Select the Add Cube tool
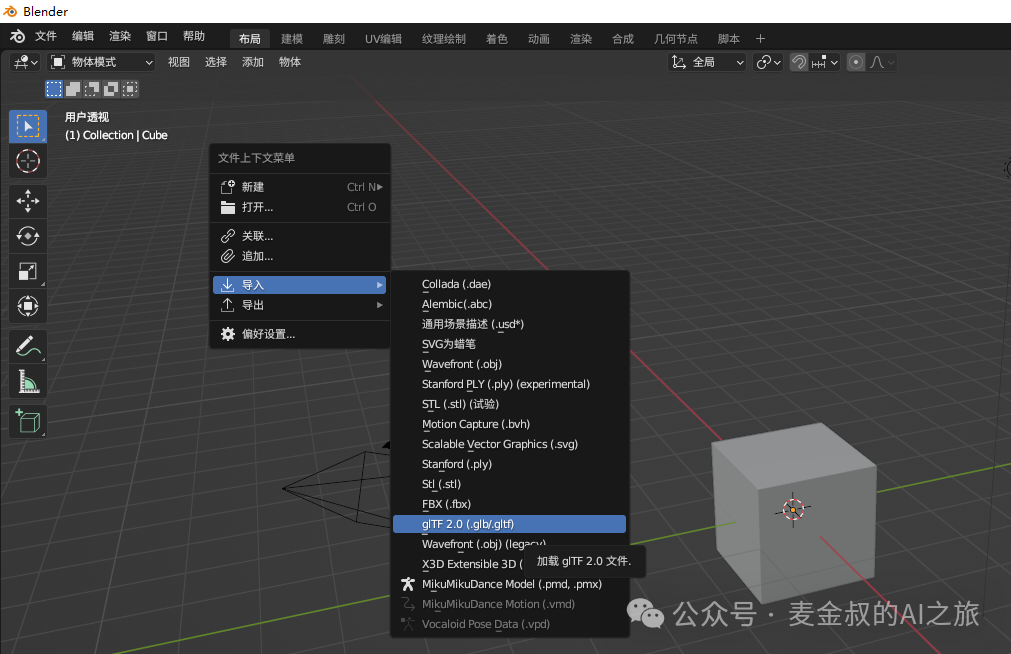Image resolution: width=1011 pixels, height=654 pixels. 28,421
